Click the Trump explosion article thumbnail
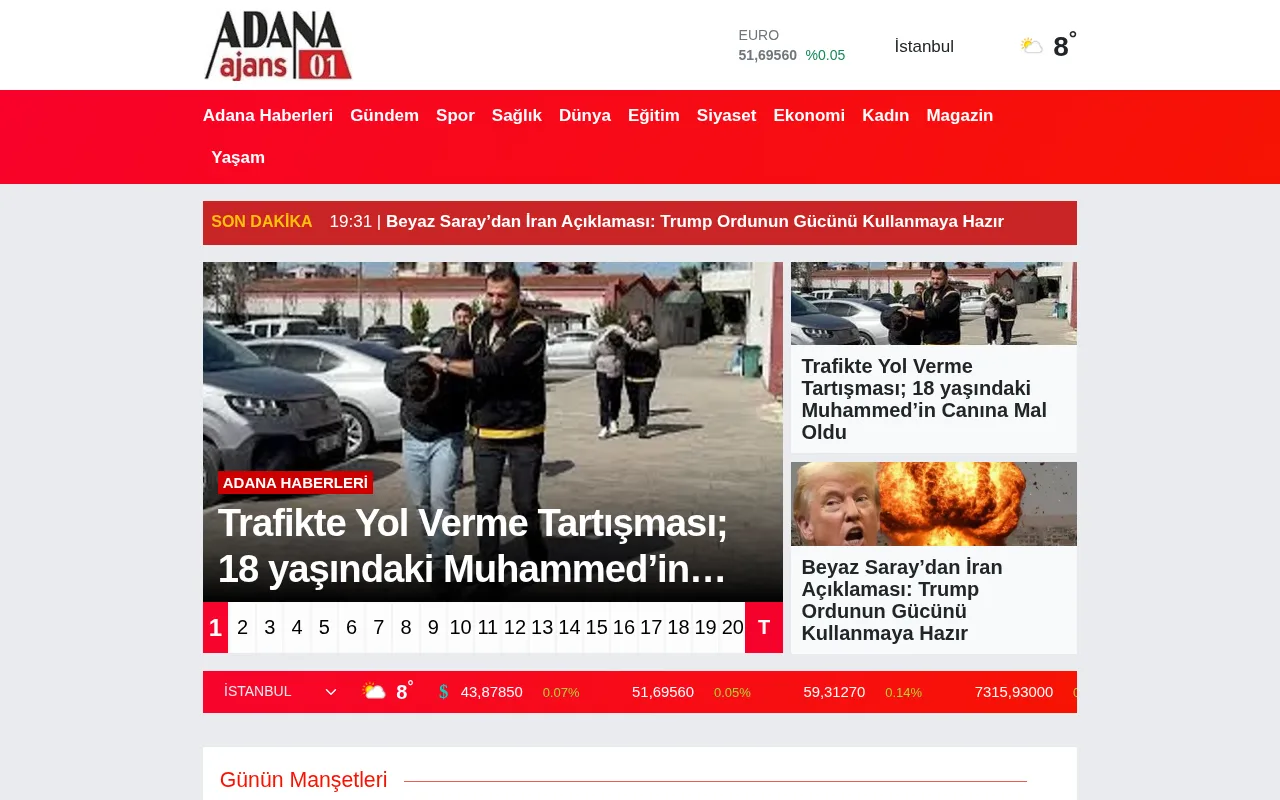The height and width of the screenshot is (800, 1280). pyautogui.click(x=933, y=503)
